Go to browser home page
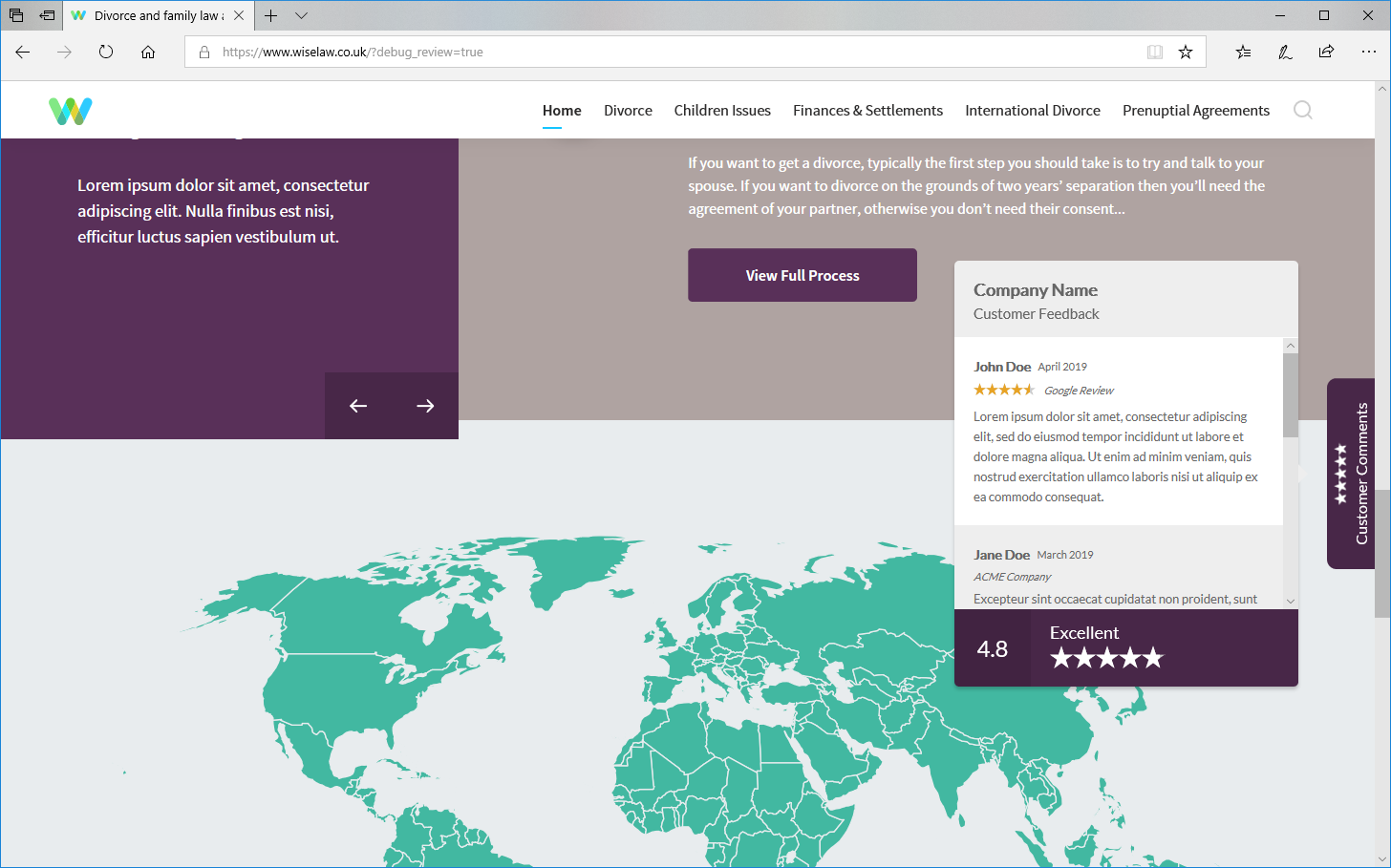This screenshot has width=1391, height=868. pyautogui.click(x=148, y=52)
